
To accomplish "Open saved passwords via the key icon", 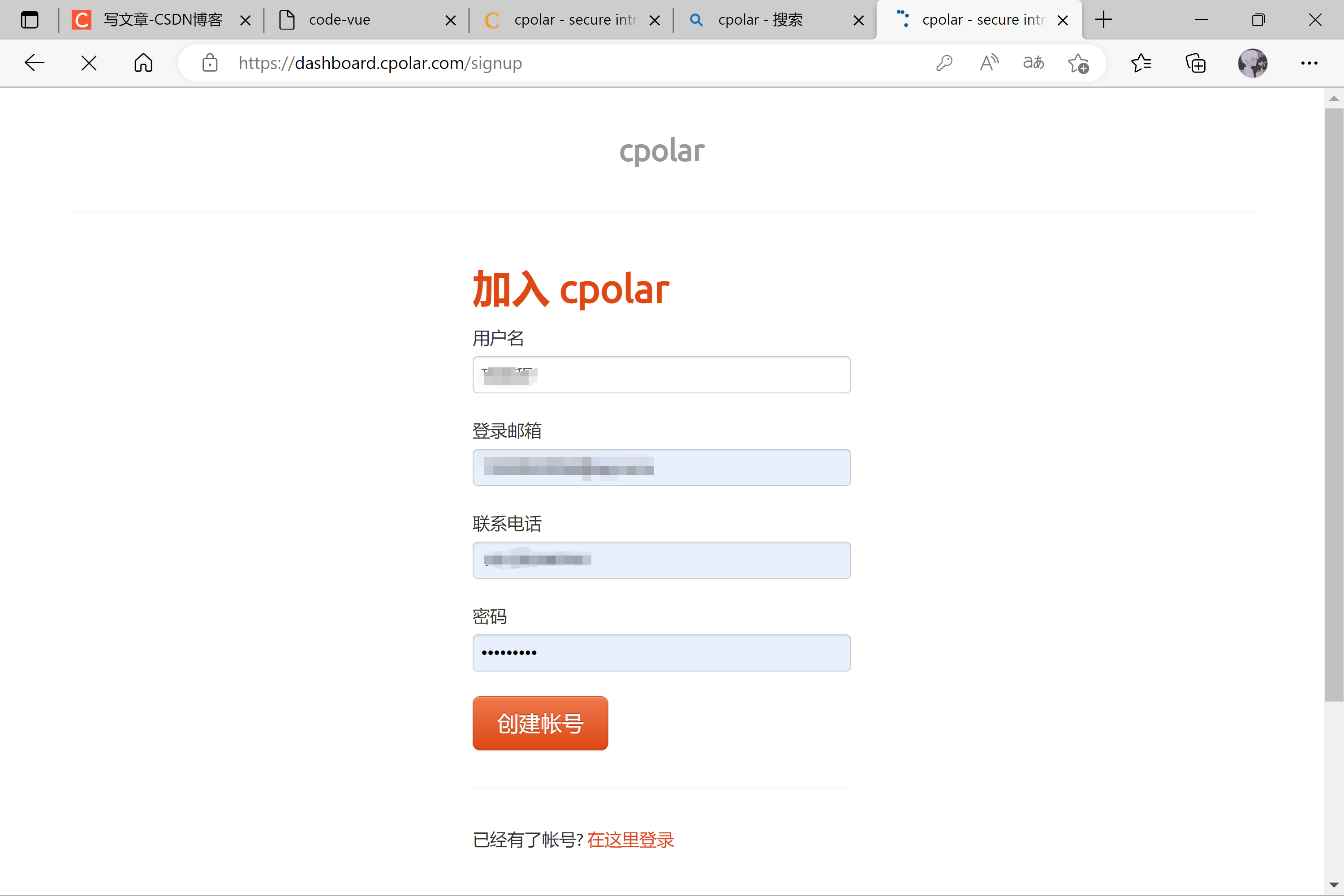I will pos(944,63).
